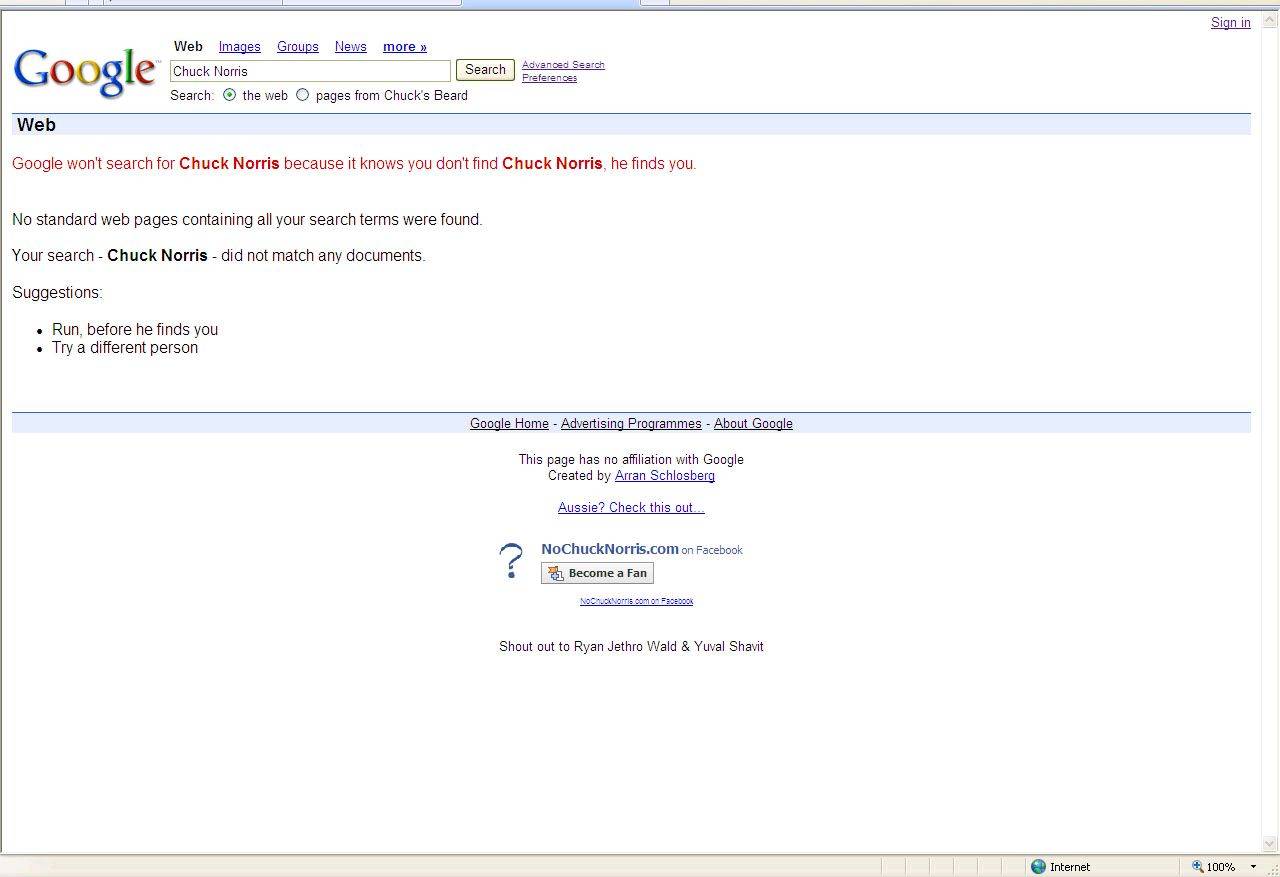Switch to the Images search tab
This screenshot has width=1280, height=877.
click(239, 47)
